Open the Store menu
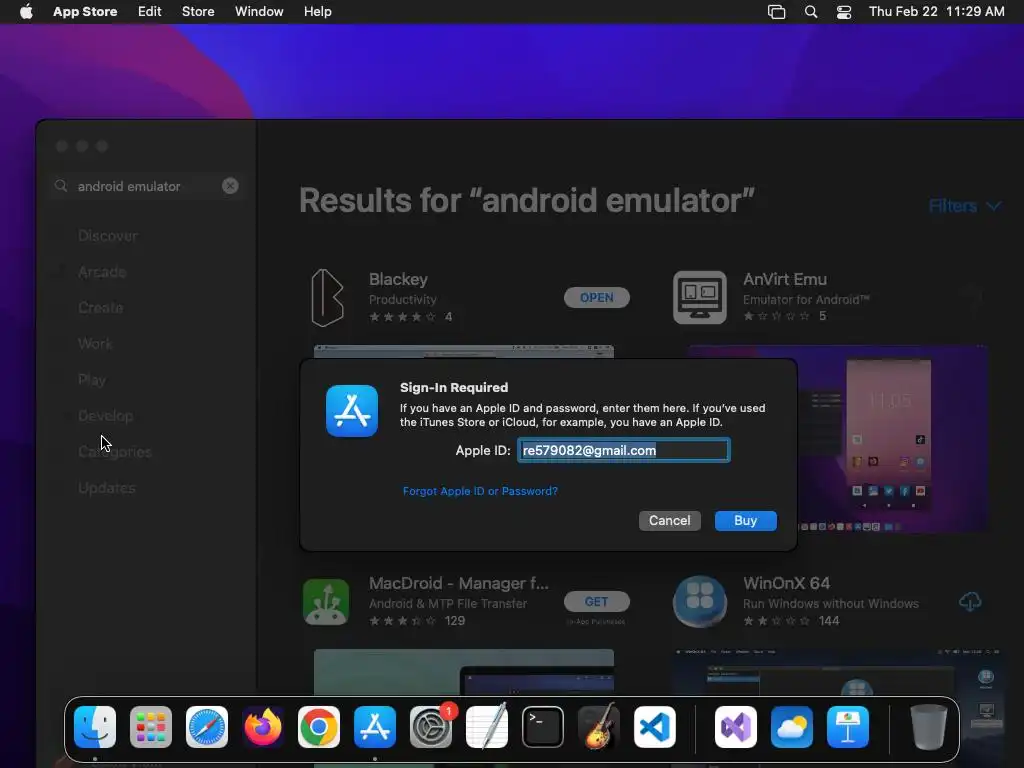 click(198, 12)
